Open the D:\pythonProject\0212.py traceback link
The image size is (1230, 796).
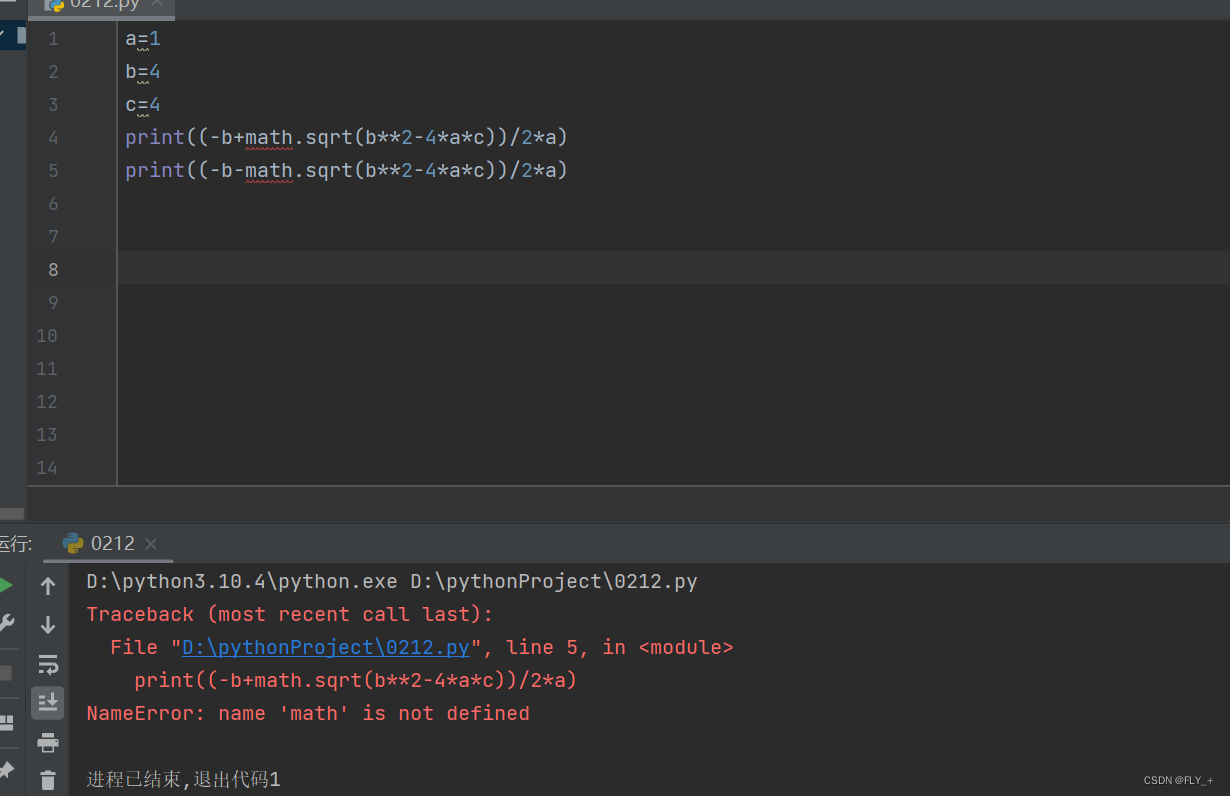coord(324,647)
